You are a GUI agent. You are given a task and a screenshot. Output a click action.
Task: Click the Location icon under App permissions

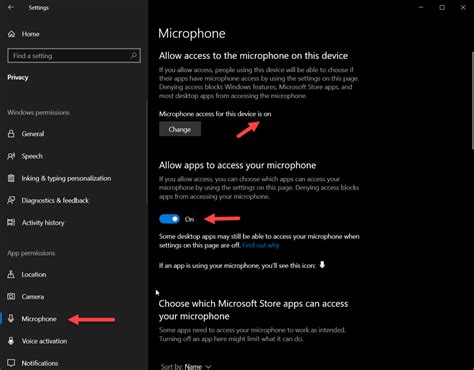[x=11, y=274]
